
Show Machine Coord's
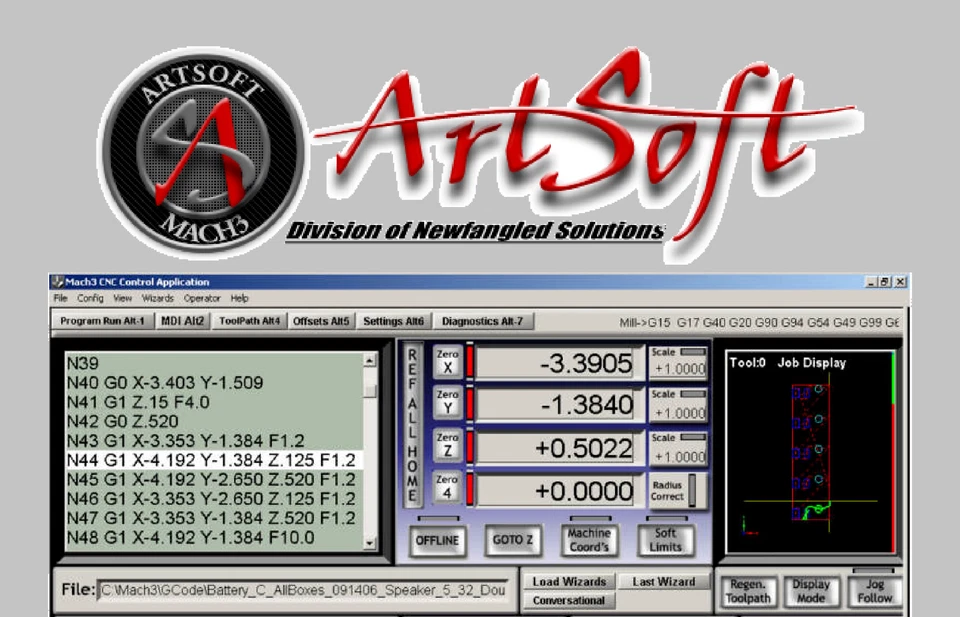point(588,540)
